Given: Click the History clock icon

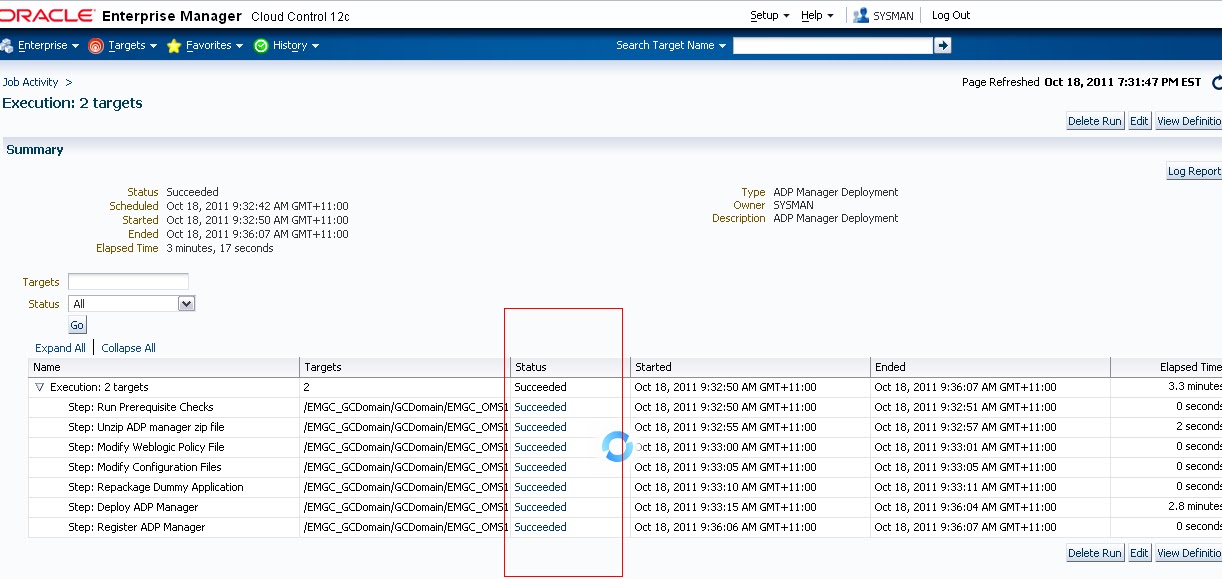Looking at the screenshot, I should (x=261, y=46).
